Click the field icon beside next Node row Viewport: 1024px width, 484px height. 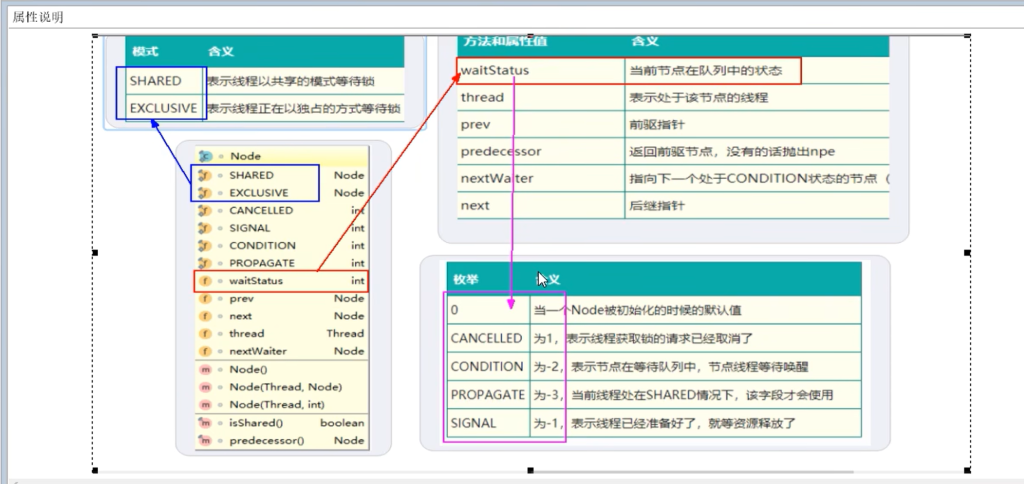[205, 316]
